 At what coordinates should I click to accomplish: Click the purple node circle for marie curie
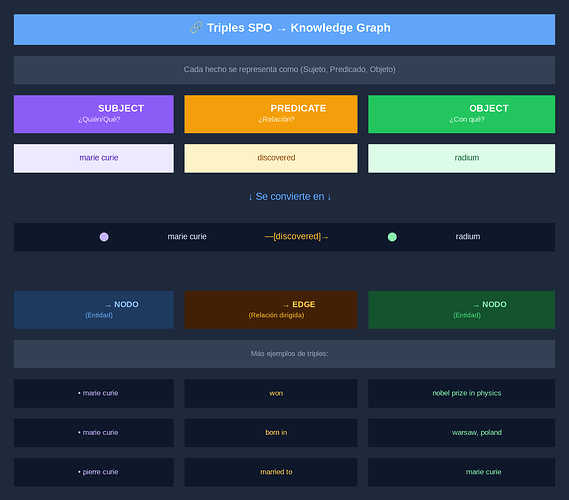point(104,237)
